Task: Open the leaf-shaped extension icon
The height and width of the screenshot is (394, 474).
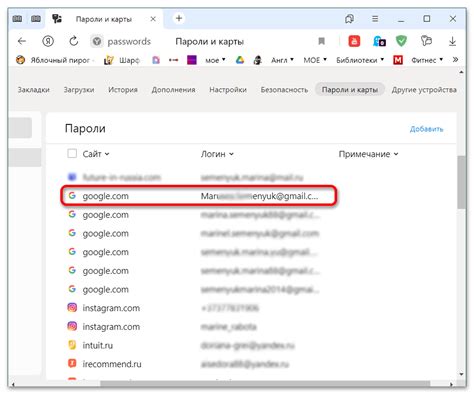Action: point(426,41)
